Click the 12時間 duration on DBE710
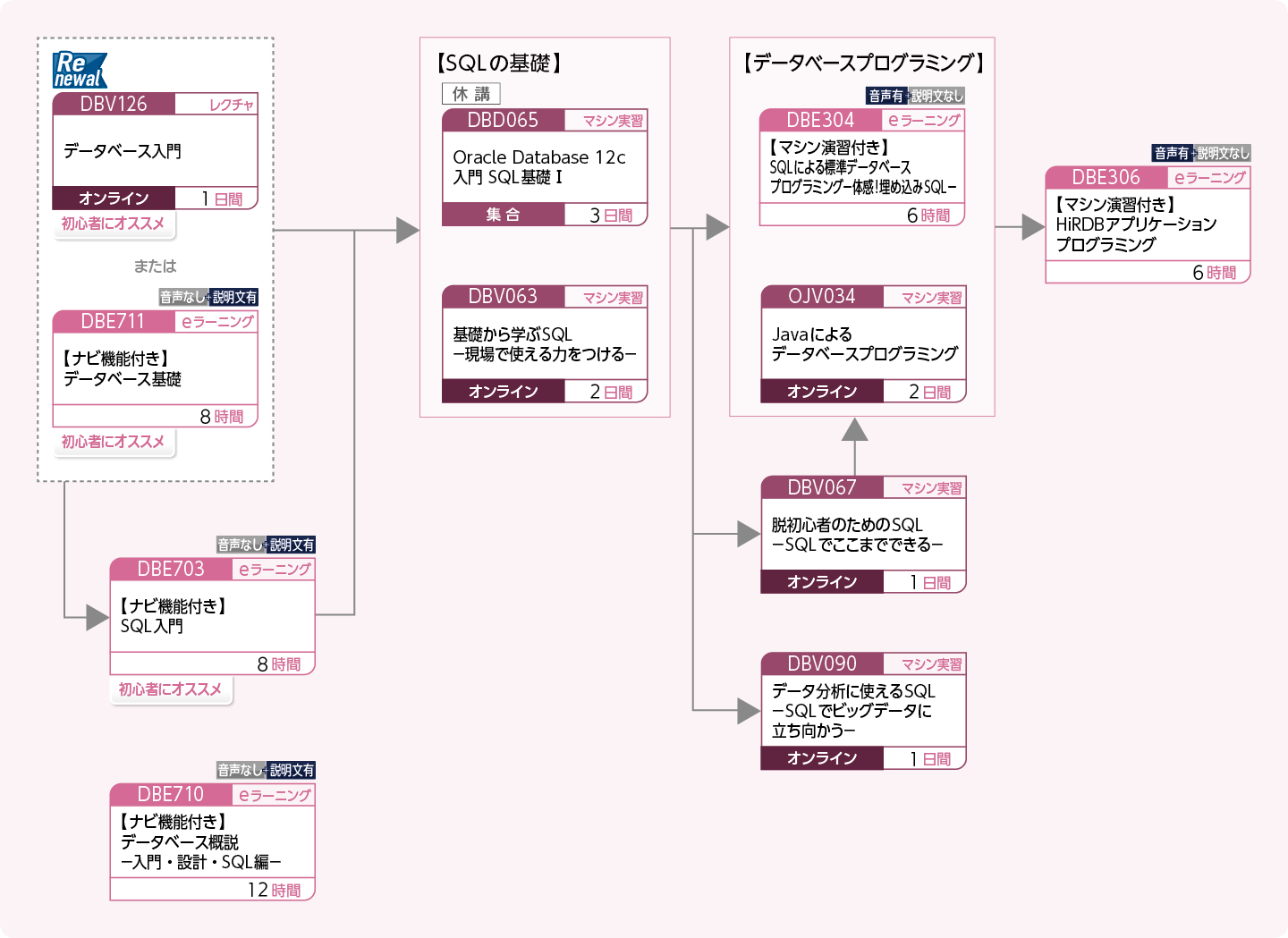 (x=274, y=890)
